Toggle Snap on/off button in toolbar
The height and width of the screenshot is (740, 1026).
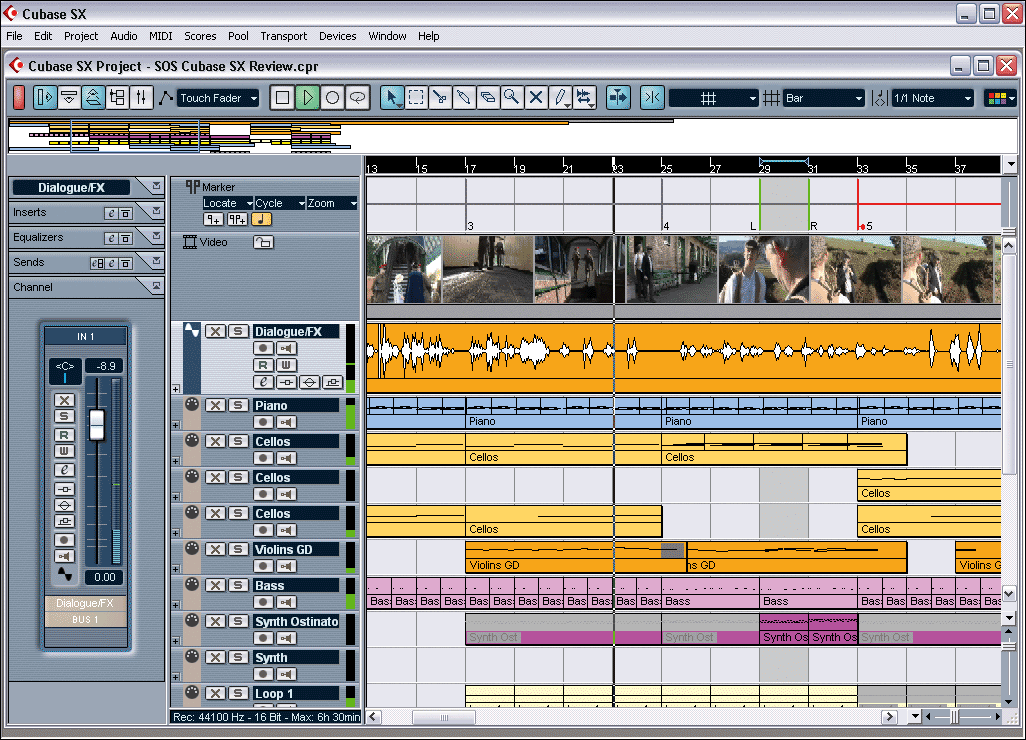coord(652,98)
